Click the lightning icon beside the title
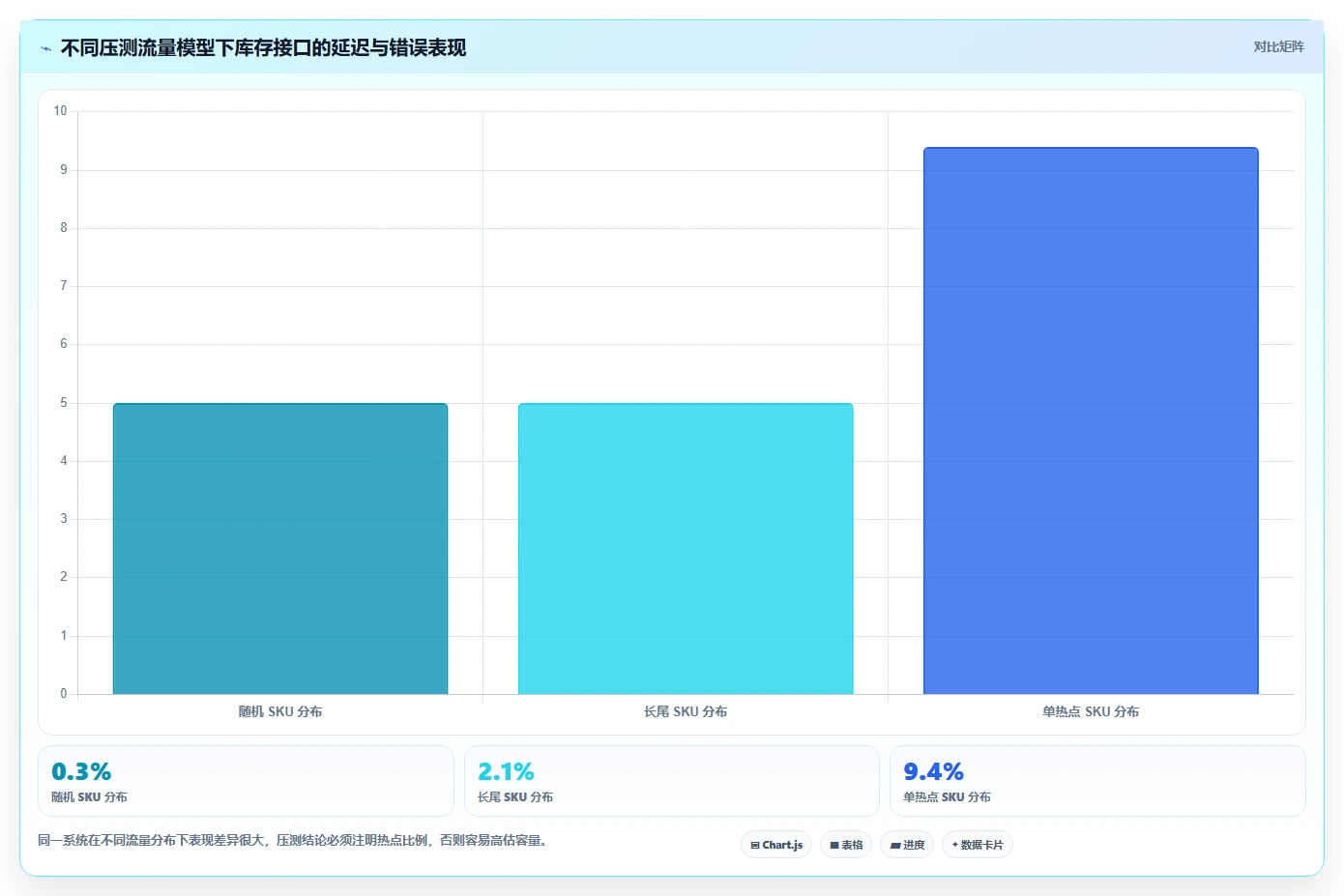The width and height of the screenshot is (1344, 896). pyautogui.click(x=45, y=48)
